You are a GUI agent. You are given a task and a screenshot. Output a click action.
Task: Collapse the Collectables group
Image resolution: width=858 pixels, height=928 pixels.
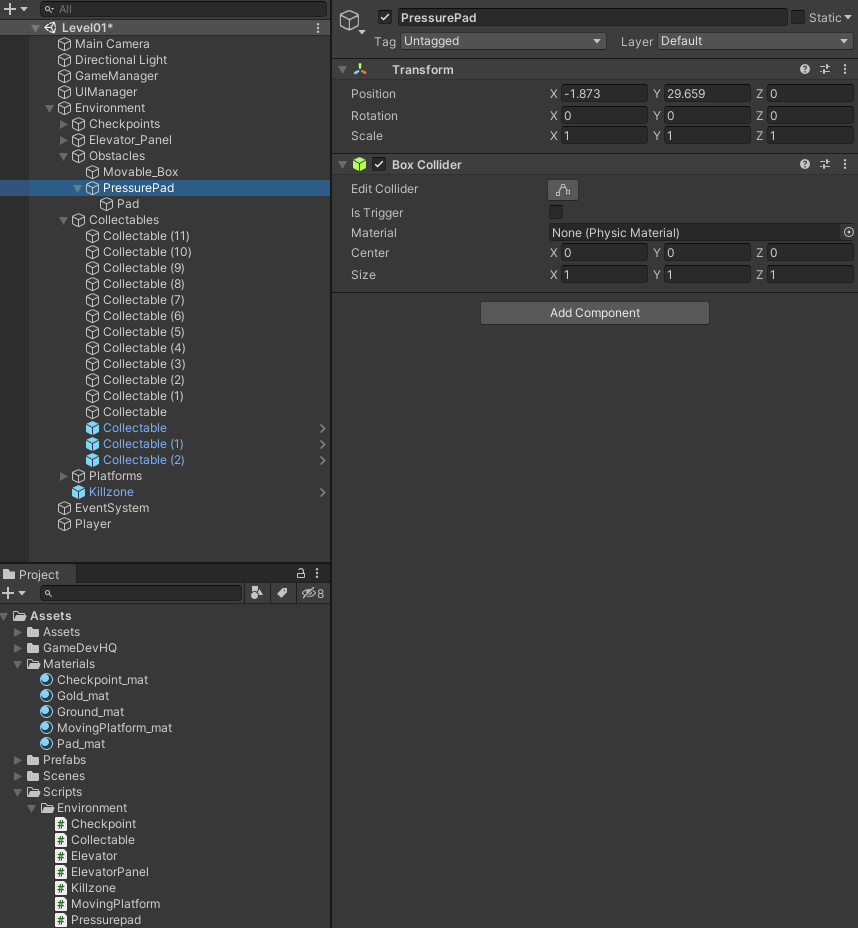pyautogui.click(x=63, y=220)
